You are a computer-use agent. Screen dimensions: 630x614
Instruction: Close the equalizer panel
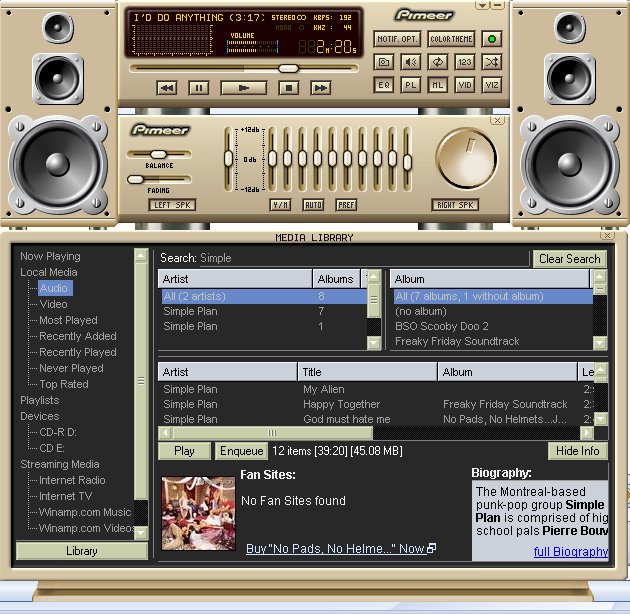click(x=497, y=120)
